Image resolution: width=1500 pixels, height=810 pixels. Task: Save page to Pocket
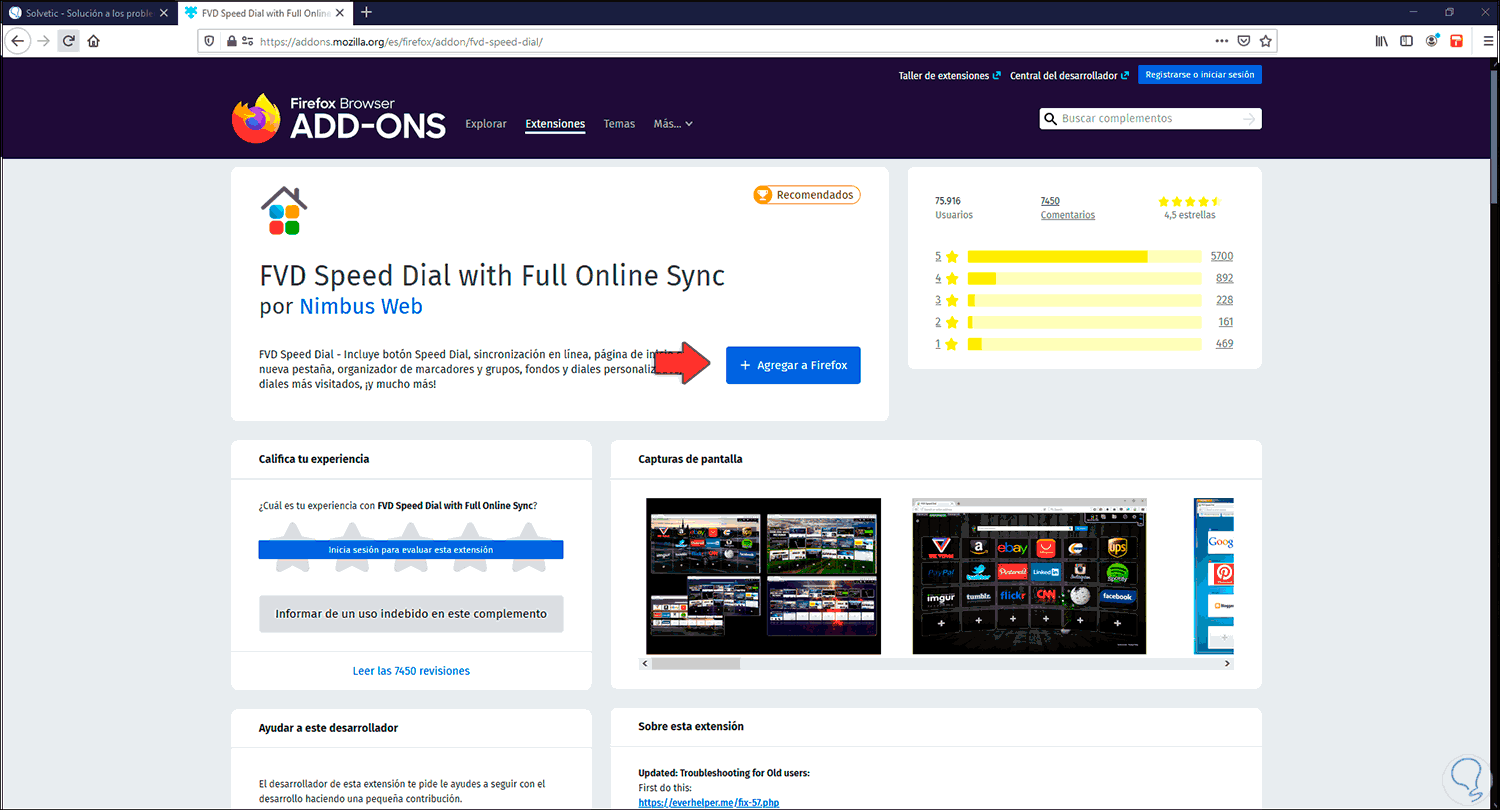[1244, 41]
